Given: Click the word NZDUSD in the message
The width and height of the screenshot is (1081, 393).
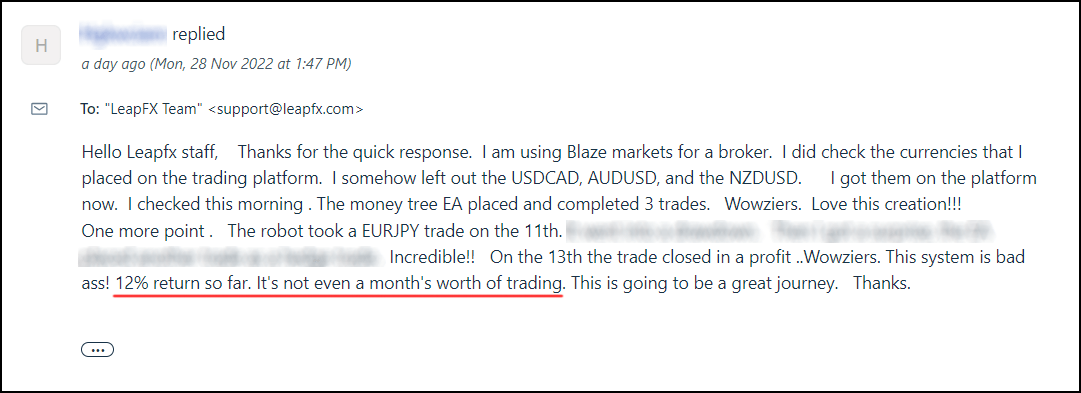Looking at the screenshot, I should [x=765, y=178].
